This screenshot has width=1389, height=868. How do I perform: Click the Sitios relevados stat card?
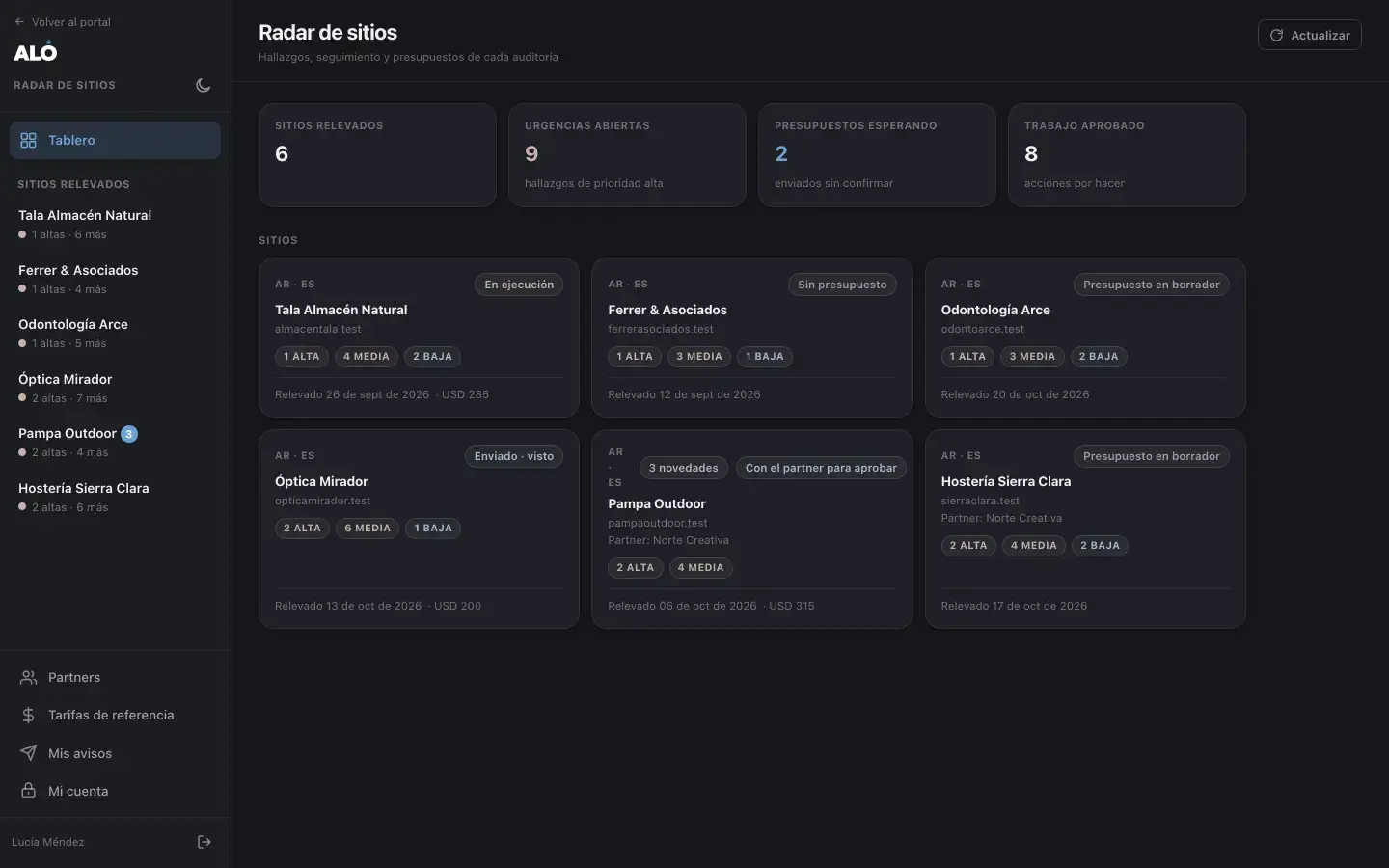tap(377, 155)
